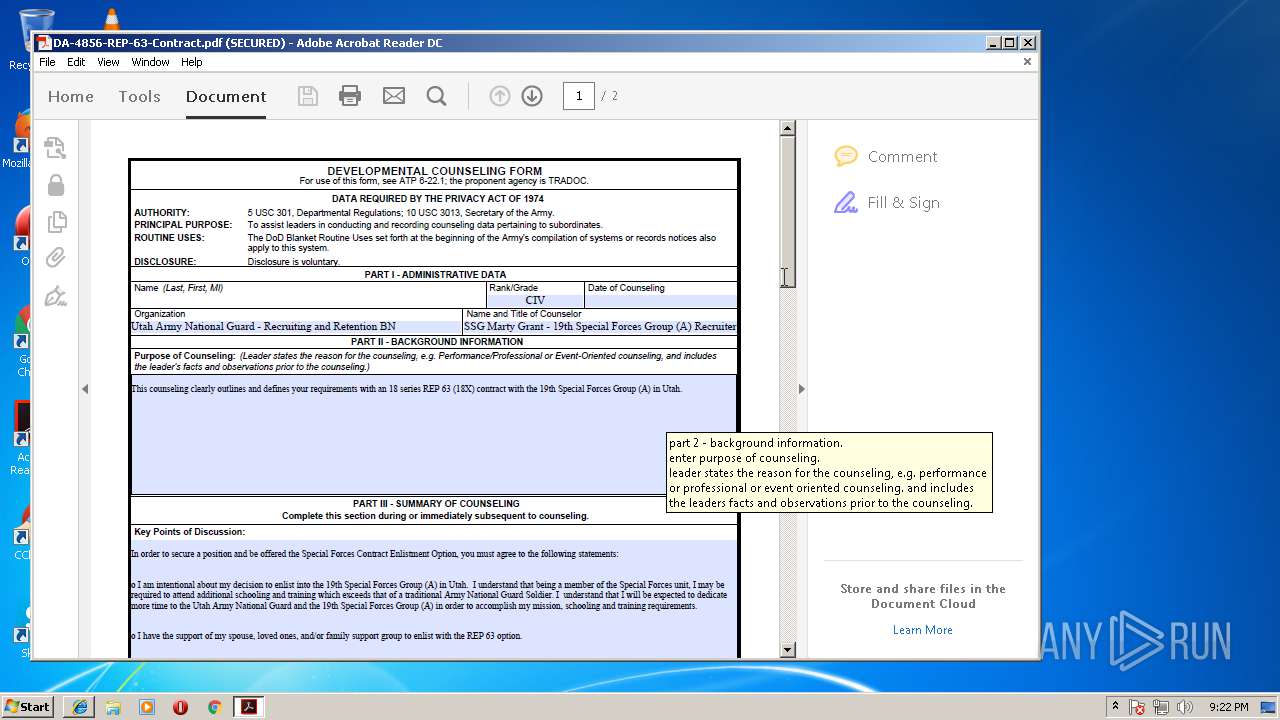Open the Help menu
Screen dimensions: 1280x720
tap(191, 62)
